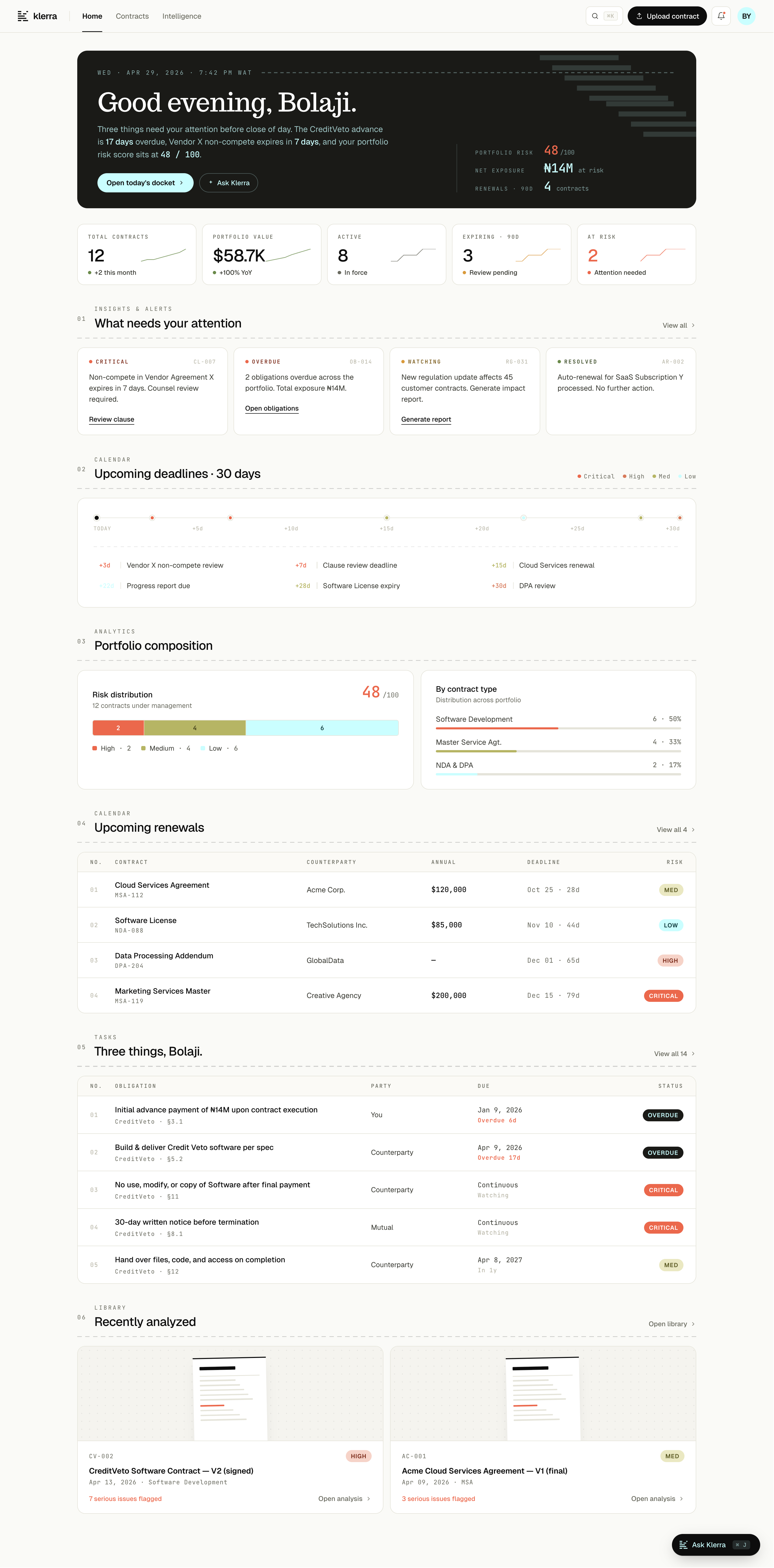Click the TechSolutions Inc. counterparty
Screen dimensions: 774x1568
coord(337,925)
